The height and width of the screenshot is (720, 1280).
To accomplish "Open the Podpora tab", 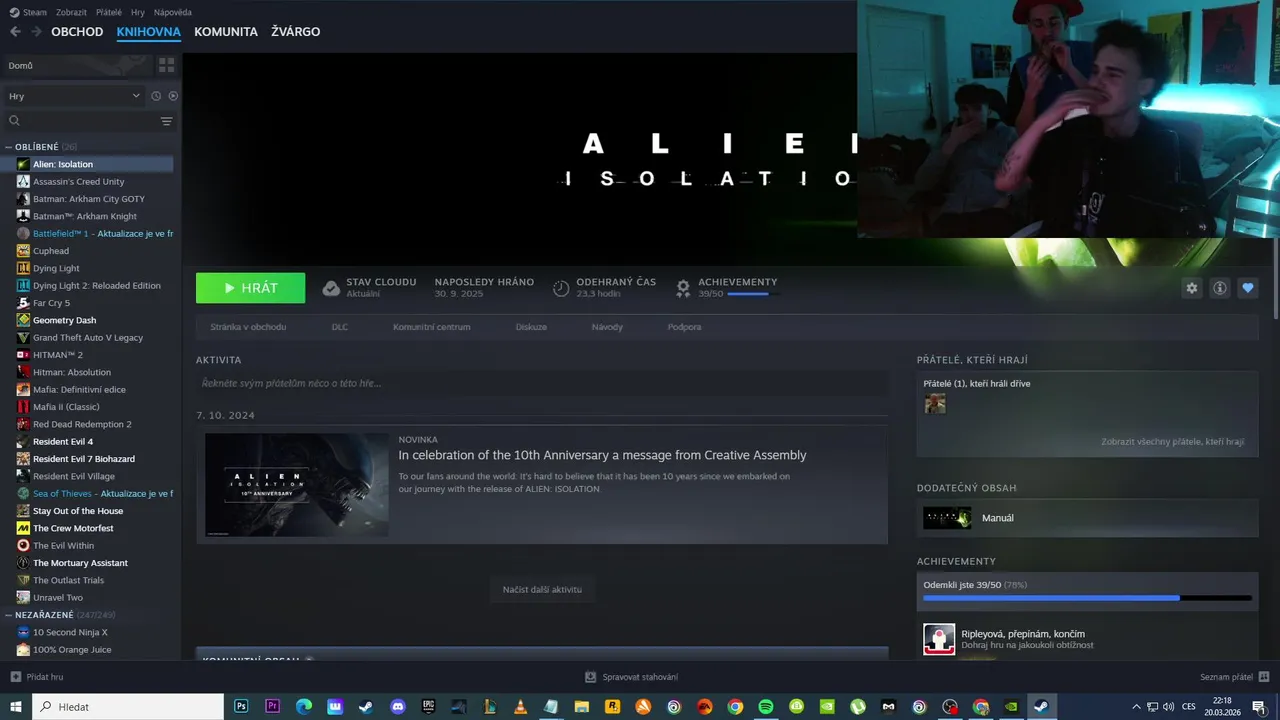I will (x=684, y=327).
